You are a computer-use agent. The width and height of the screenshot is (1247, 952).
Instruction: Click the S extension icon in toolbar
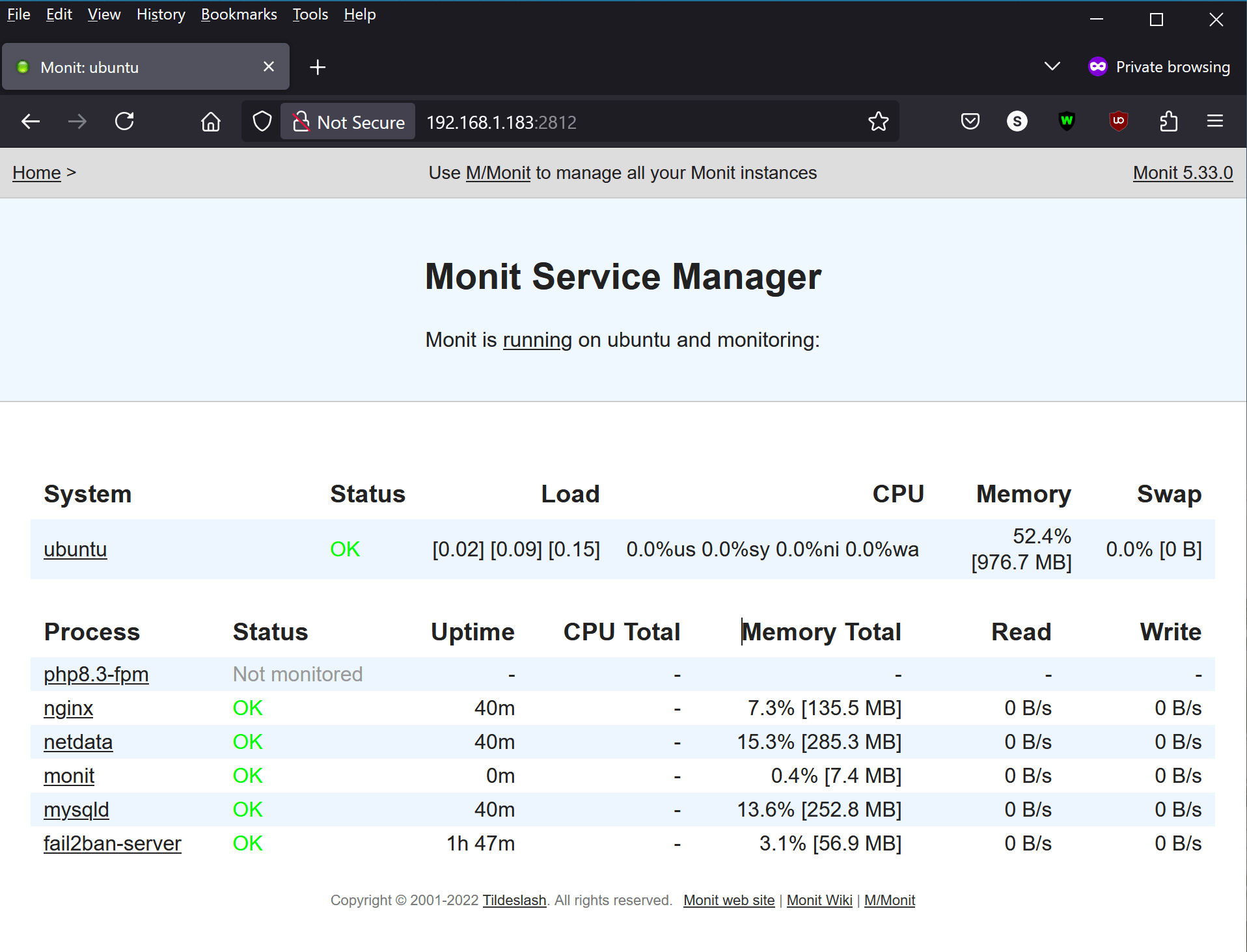(1017, 121)
